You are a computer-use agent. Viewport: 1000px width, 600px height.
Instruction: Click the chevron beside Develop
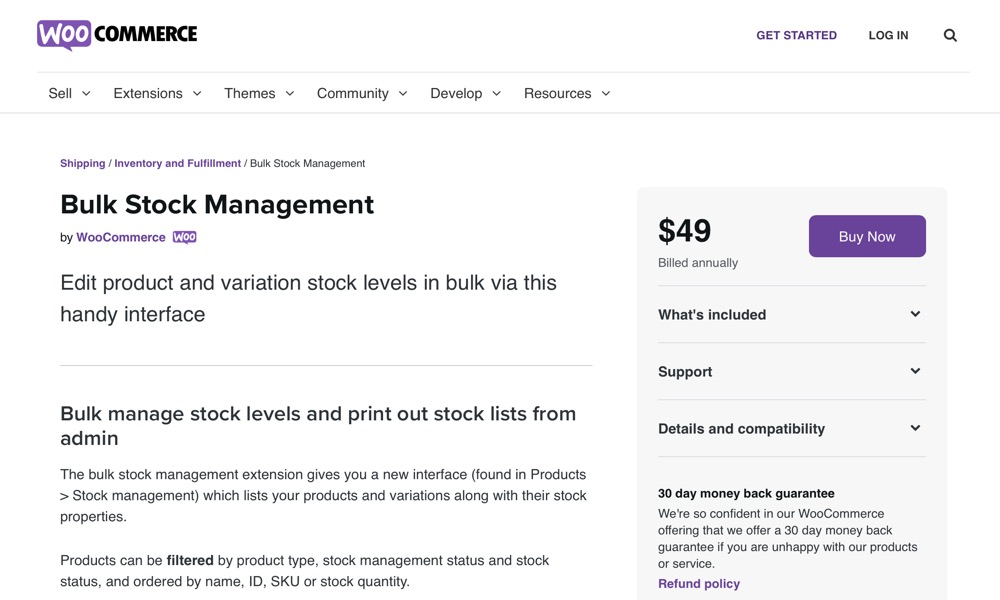click(x=497, y=94)
